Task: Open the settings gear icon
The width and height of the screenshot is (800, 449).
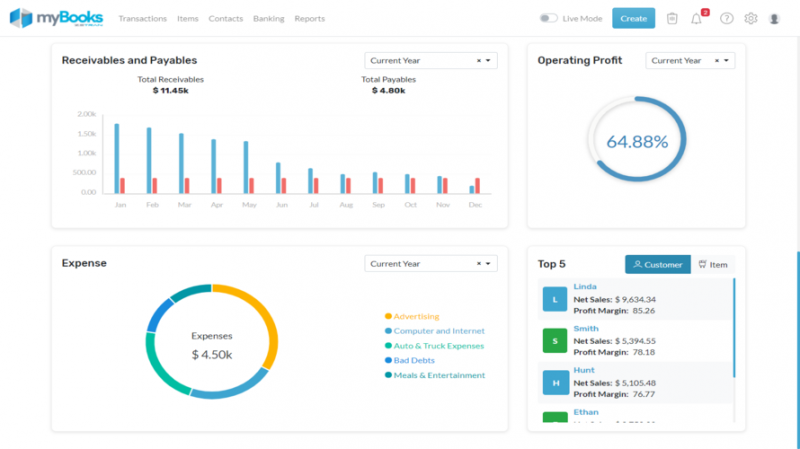Action: [x=750, y=18]
